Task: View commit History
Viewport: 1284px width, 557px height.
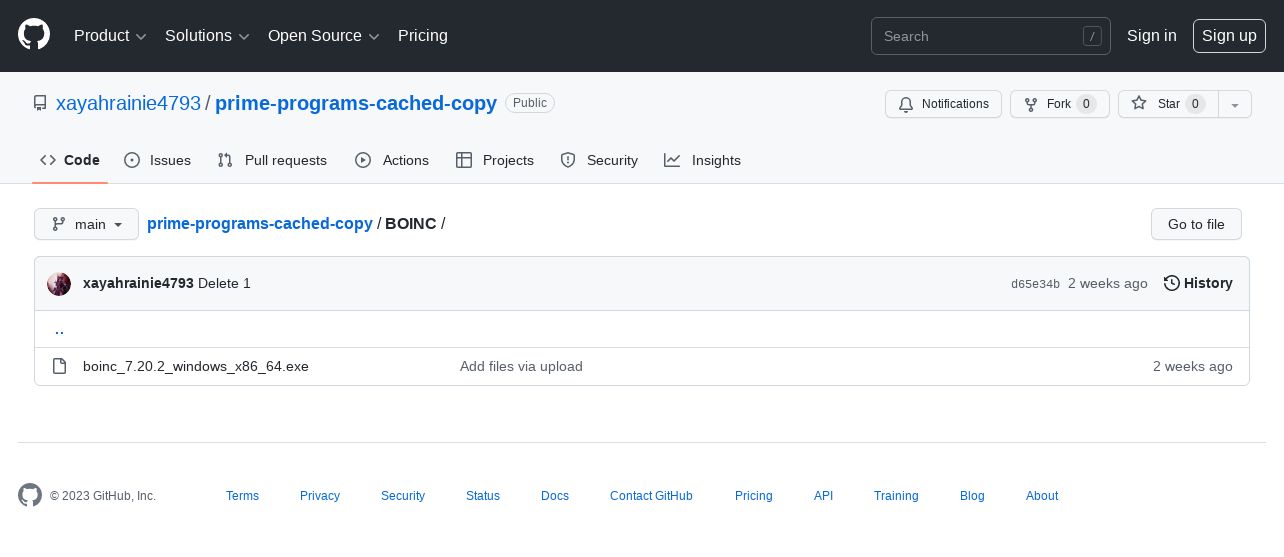Action: pyautogui.click(x=1198, y=283)
